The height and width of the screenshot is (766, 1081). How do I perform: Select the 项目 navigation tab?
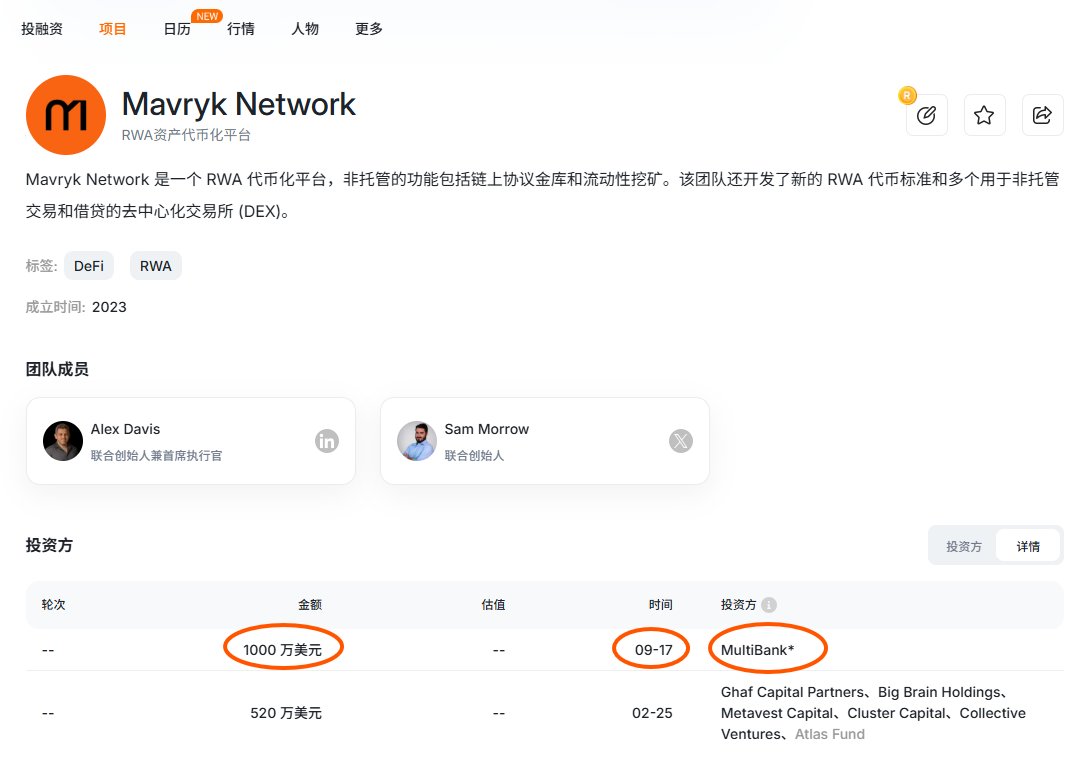[112, 29]
